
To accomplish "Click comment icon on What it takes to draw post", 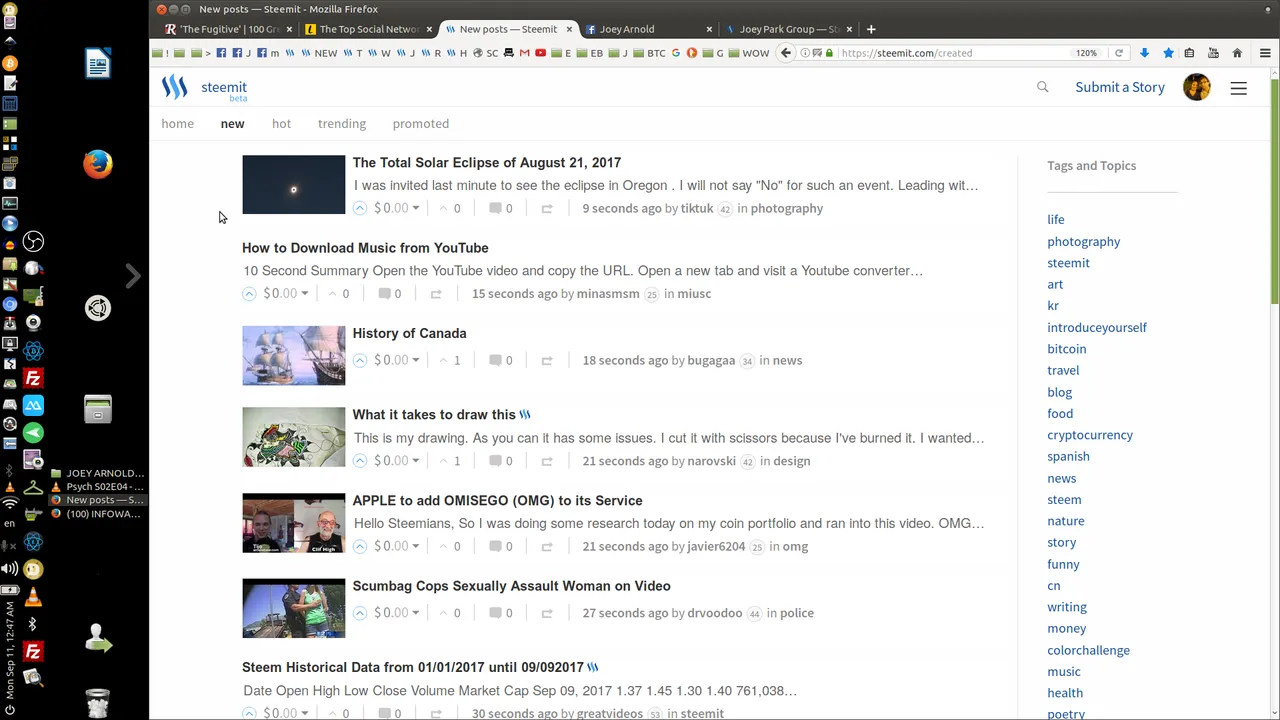I will tap(495, 461).
